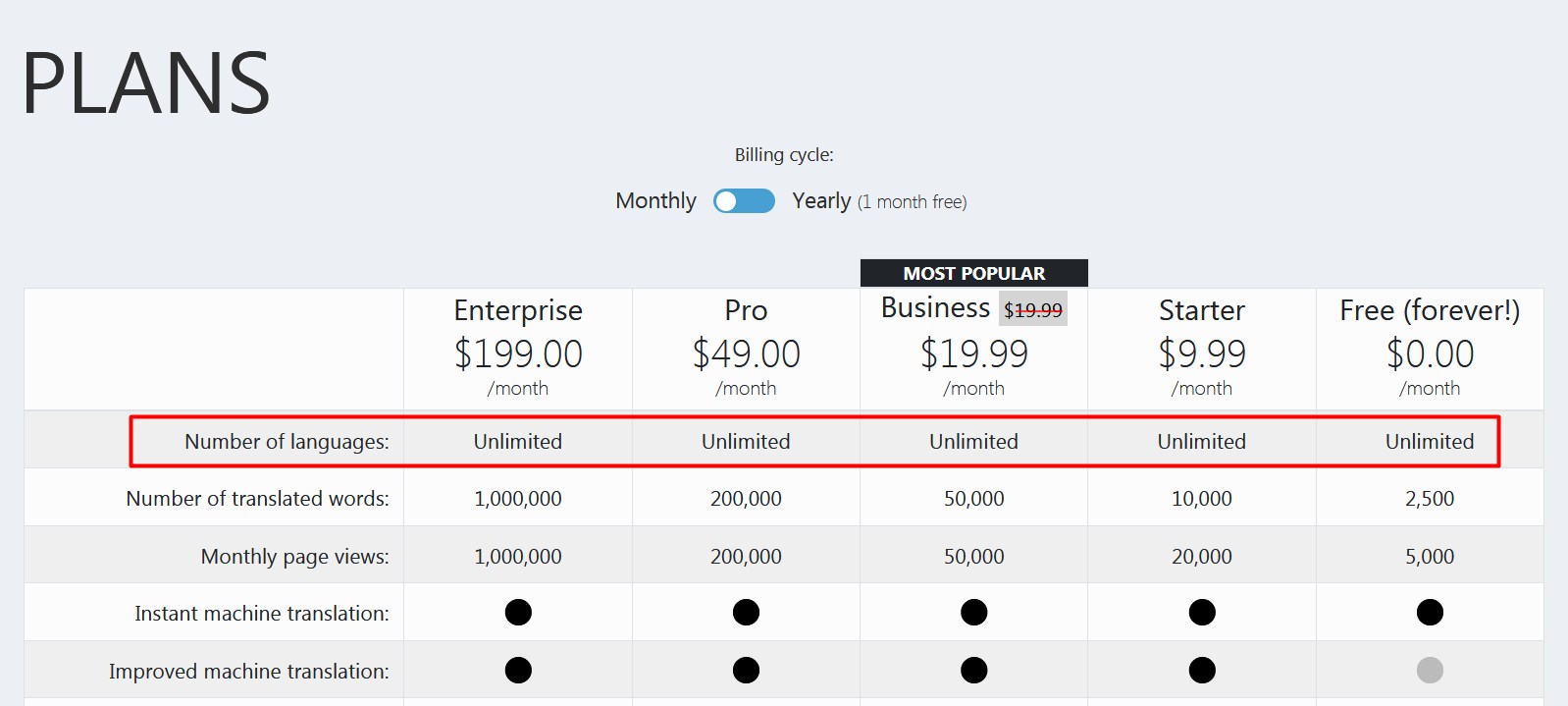Click Starter translated words 10,000 cell

tap(1202, 499)
